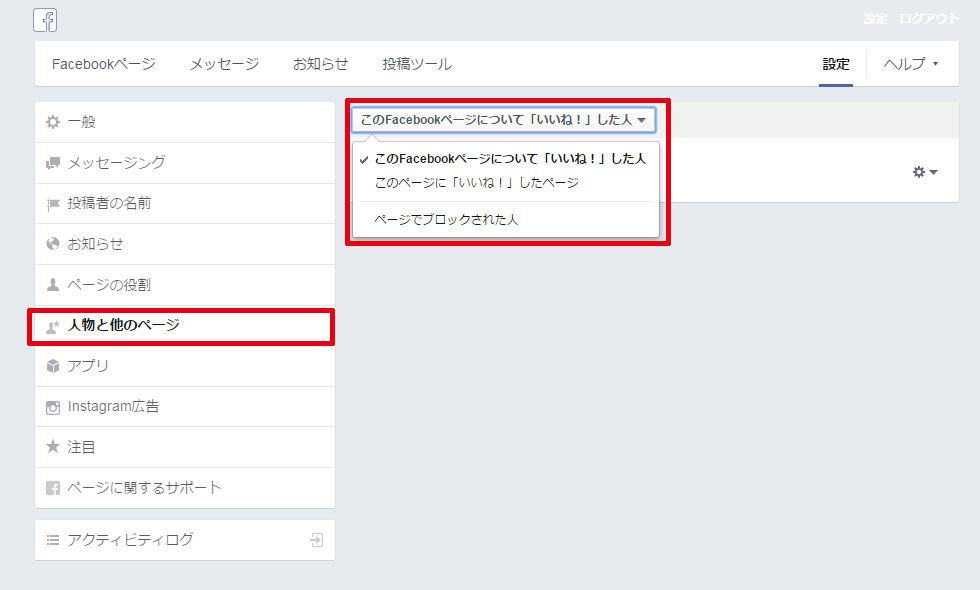Open the gear dropdown on the right panel
980x590 pixels.
[925, 172]
